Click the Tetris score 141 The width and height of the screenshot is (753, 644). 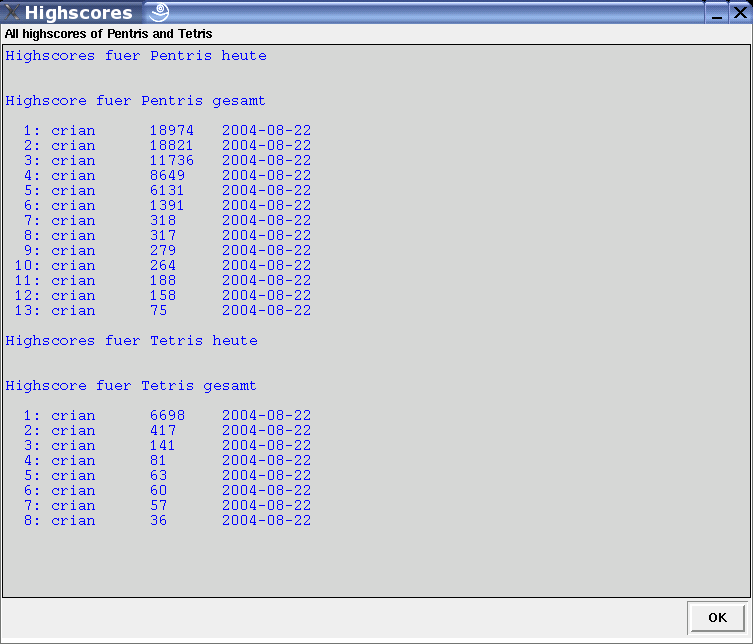point(163,445)
